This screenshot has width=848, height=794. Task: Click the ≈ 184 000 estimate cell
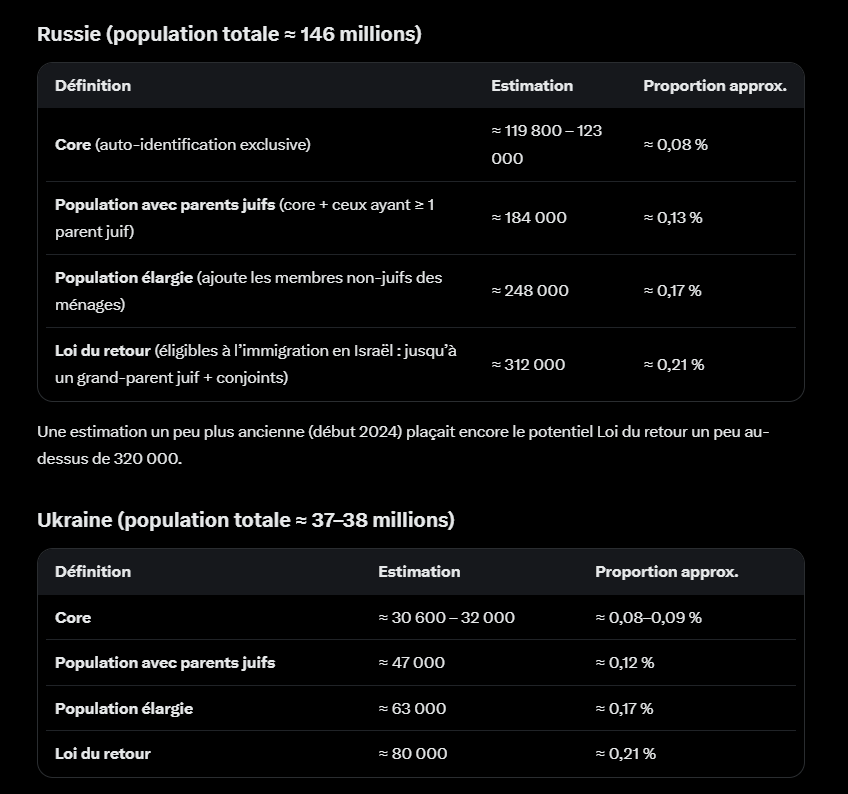(x=528, y=217)
